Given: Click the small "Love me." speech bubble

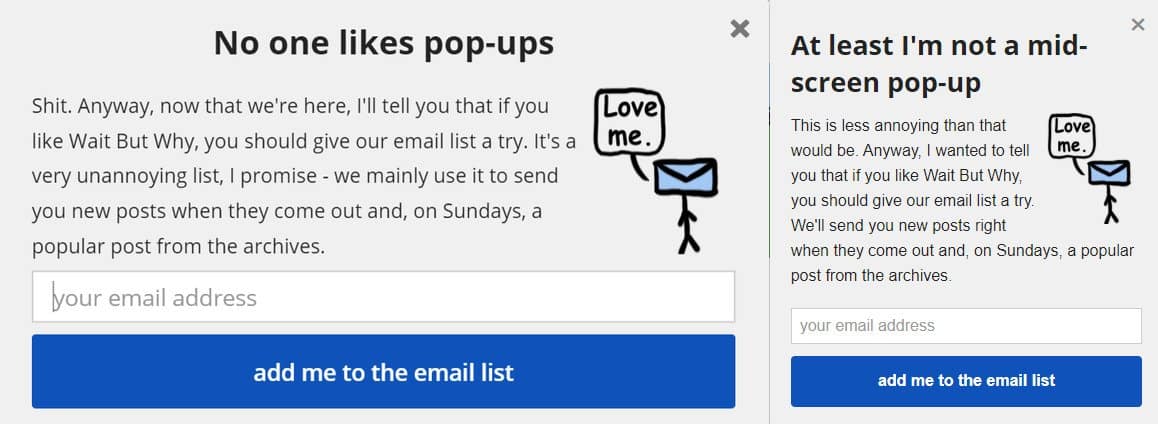Looking at the screenshot, I should click(x=1071, y=136).
